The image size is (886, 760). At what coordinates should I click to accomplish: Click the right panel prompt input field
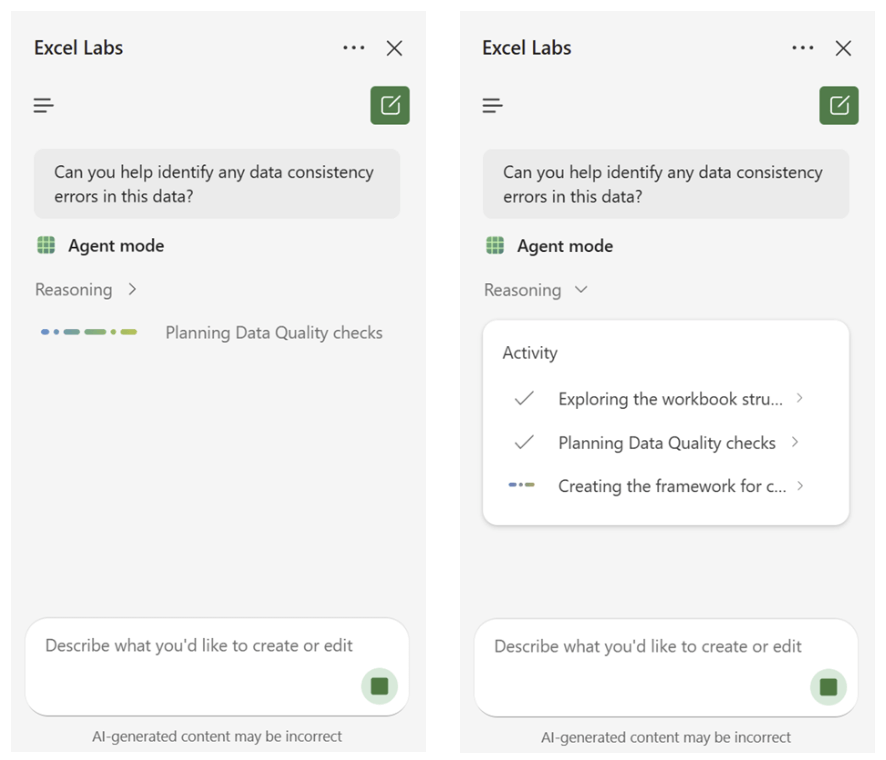pos(648,647)
